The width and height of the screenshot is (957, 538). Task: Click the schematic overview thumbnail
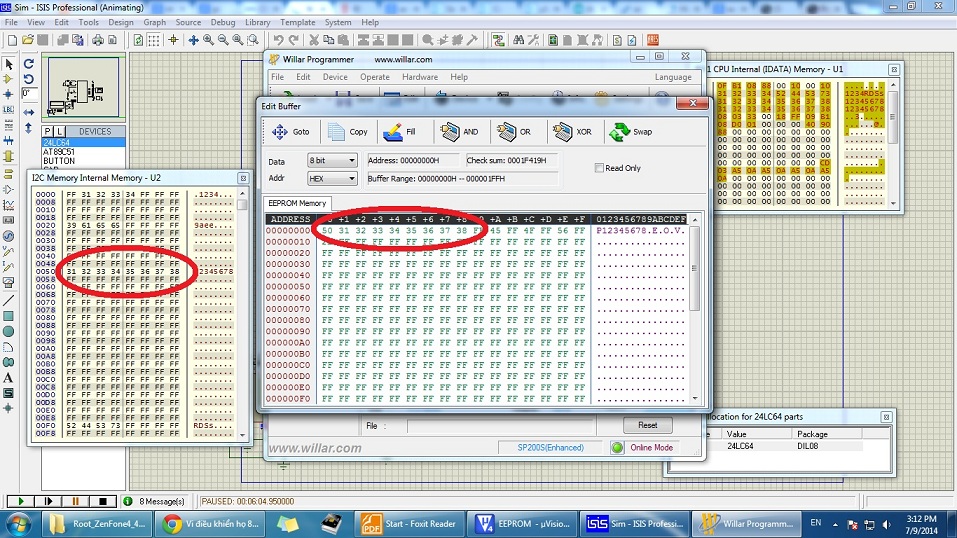pyautogui.click(x=84, y=87)
